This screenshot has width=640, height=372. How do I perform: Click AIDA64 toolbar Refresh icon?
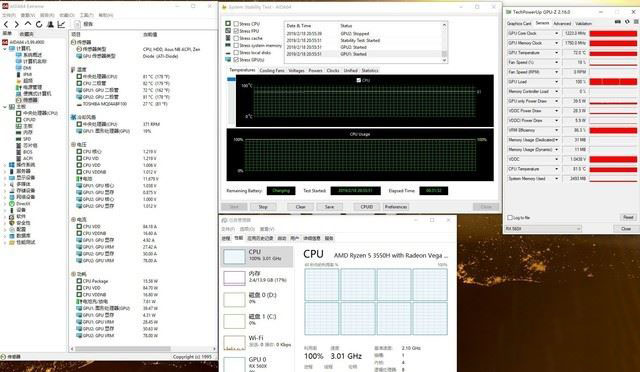click(x=39, y=25)
